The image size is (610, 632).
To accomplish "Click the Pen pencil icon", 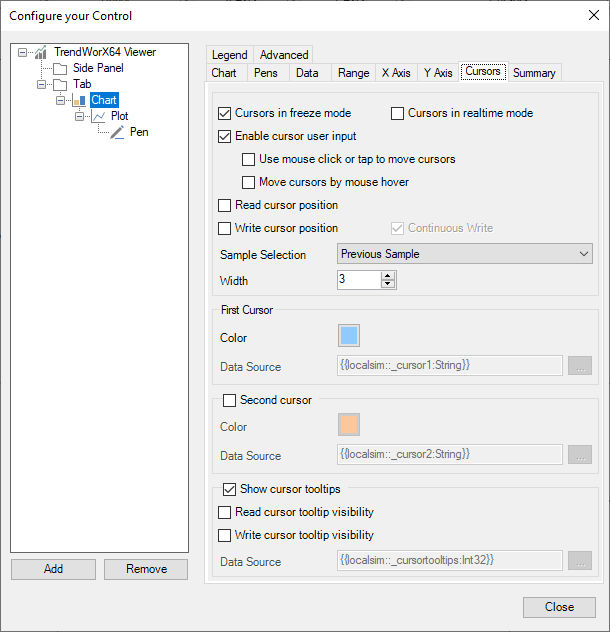I will 117,132.
